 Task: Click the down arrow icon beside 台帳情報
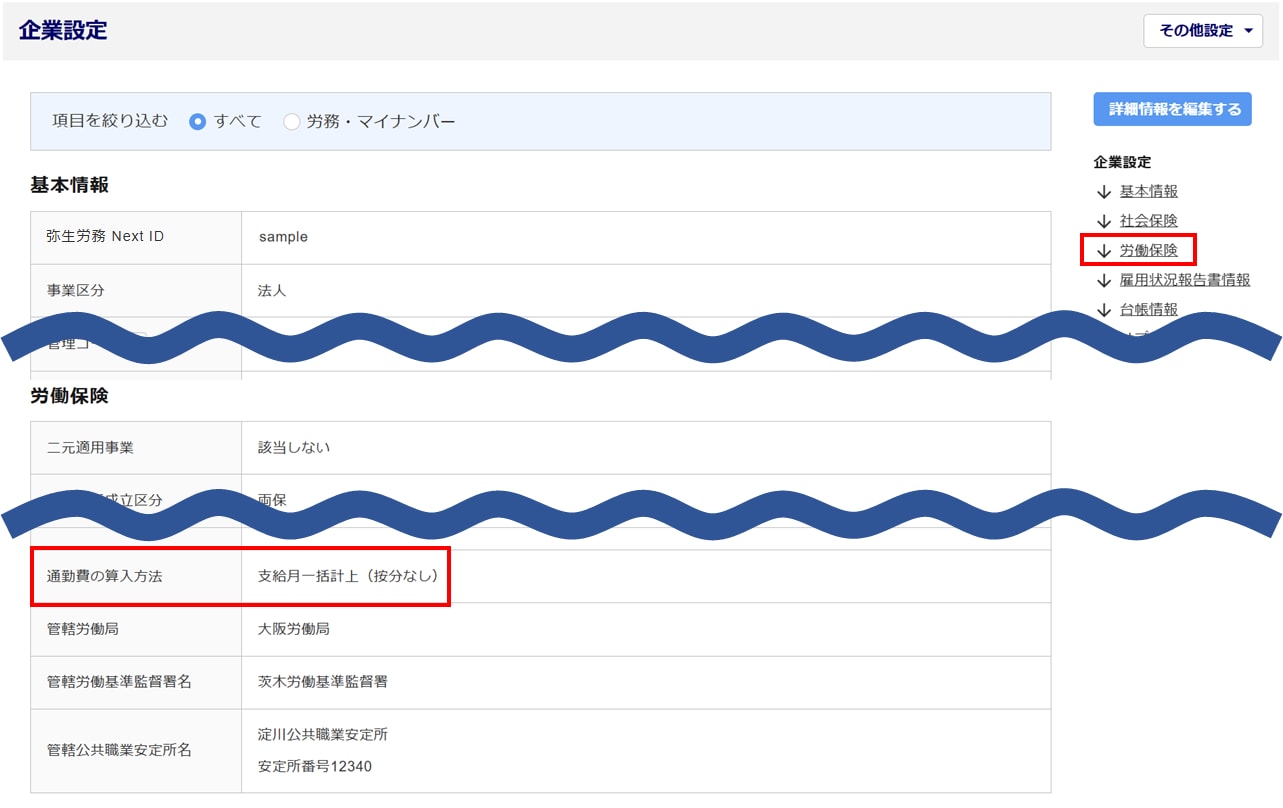[x=1104, y=310]
